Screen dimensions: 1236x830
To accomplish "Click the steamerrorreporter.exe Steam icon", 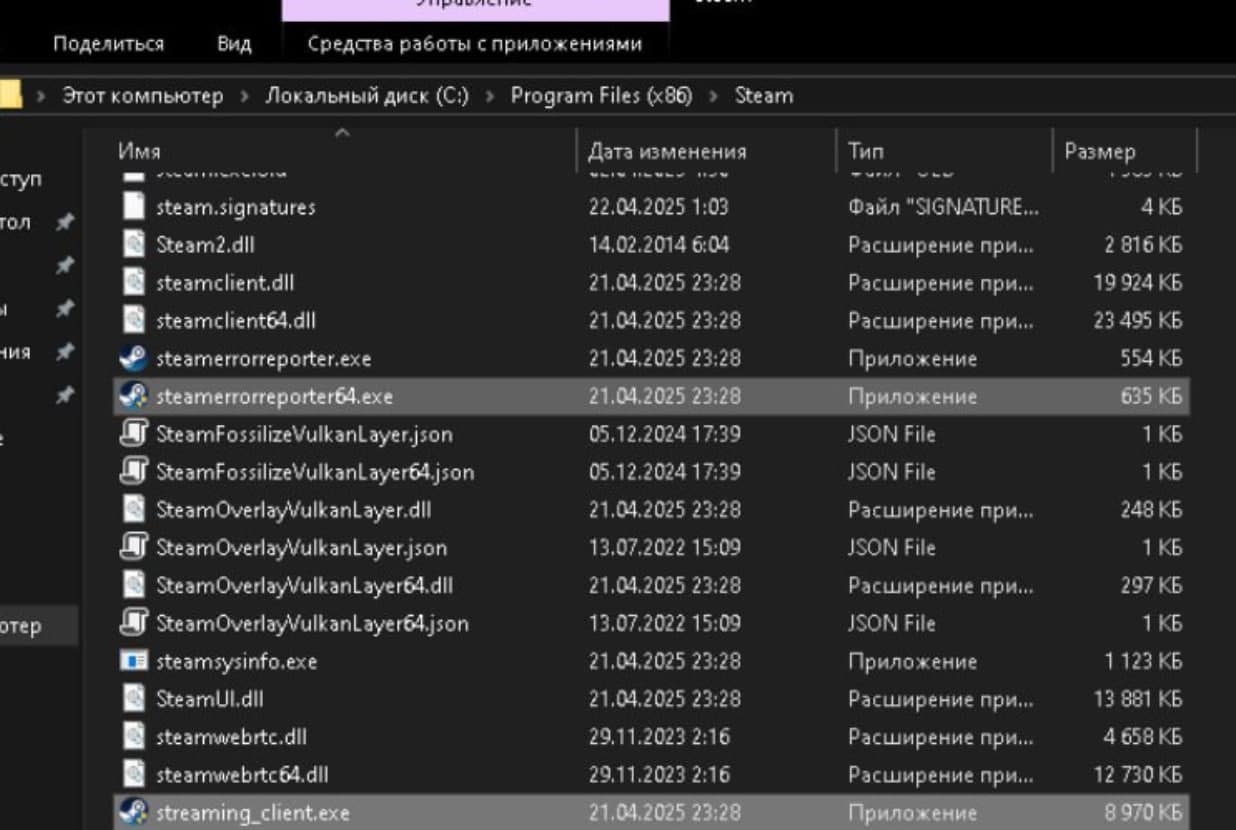I will (133, 358).
